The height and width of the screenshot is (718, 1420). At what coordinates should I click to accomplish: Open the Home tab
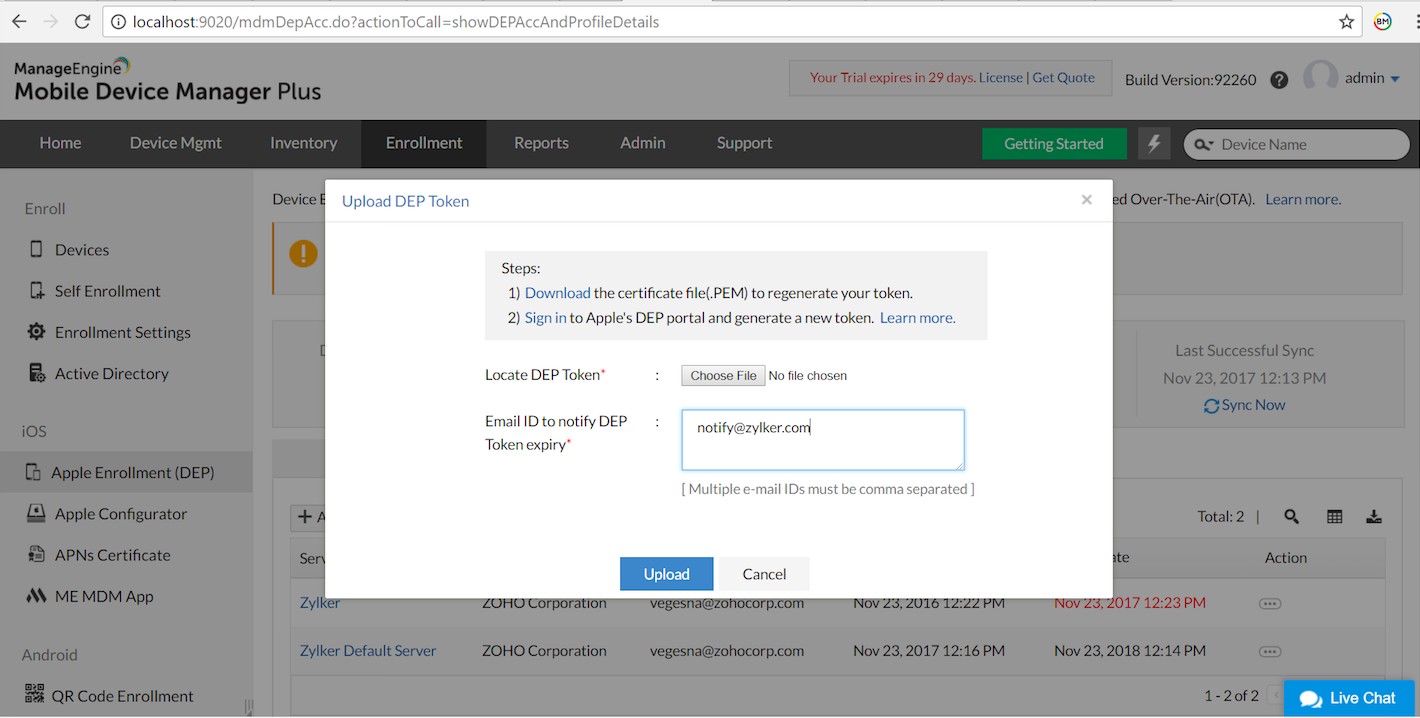pyautogui.click(x=60, y=143)
